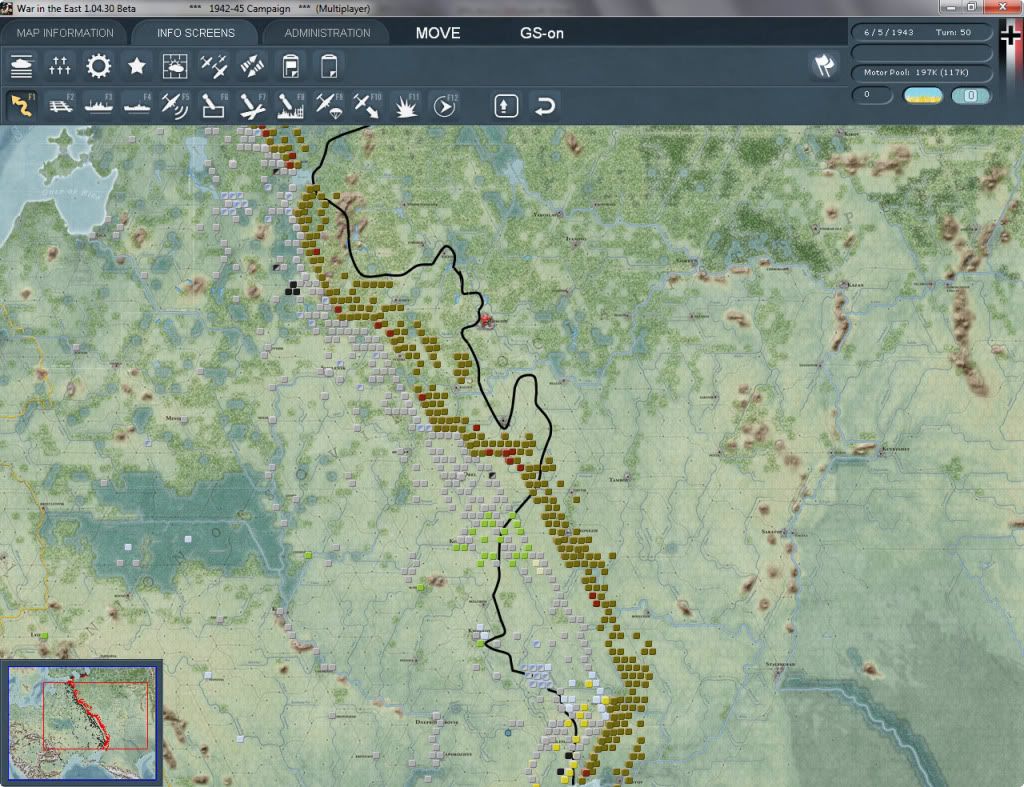Click the F11 explosion icon
The image size is (1024, 787).
click(x=406, y=105)
